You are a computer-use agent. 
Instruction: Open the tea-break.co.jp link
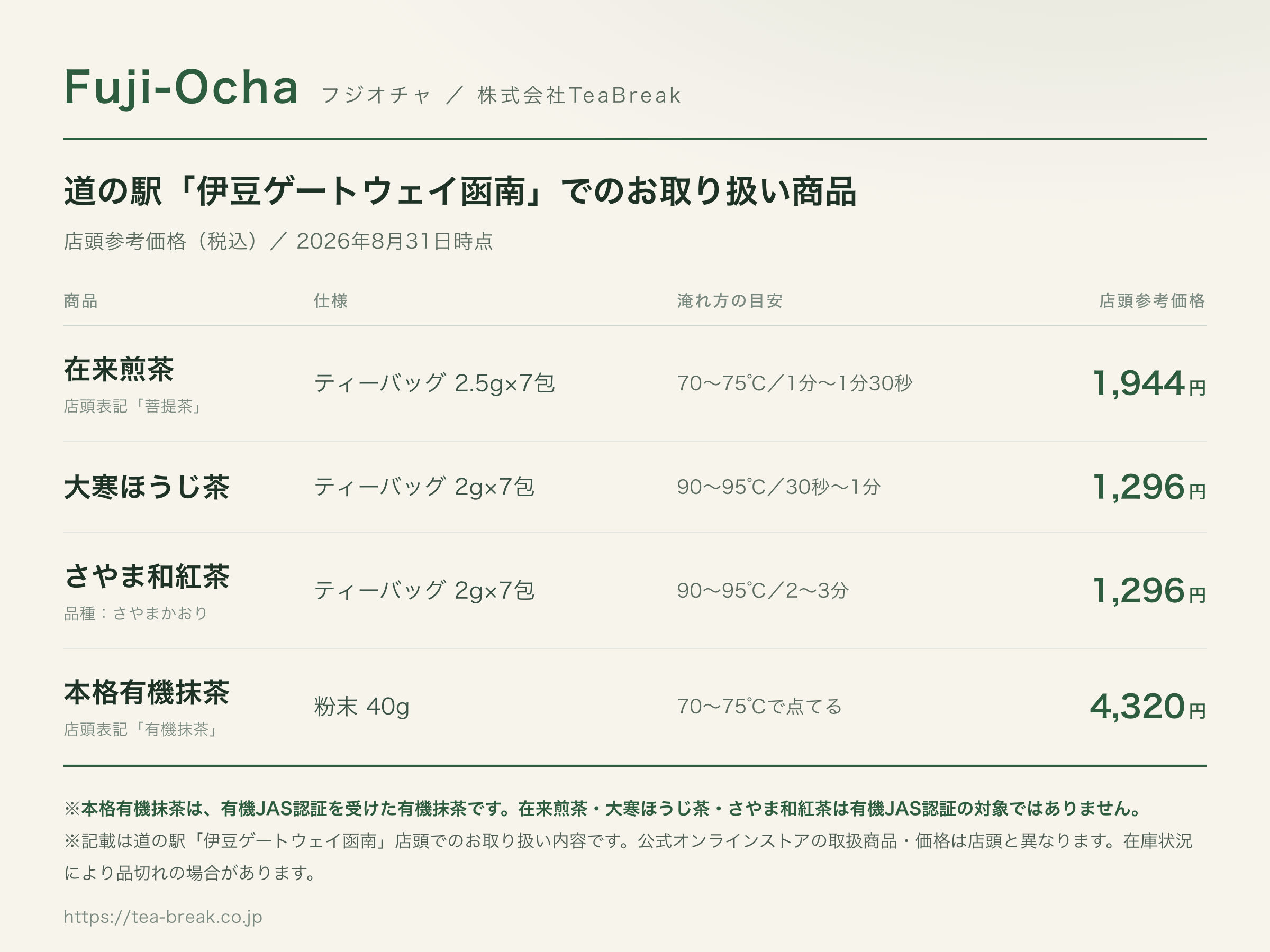click(163, 917)
